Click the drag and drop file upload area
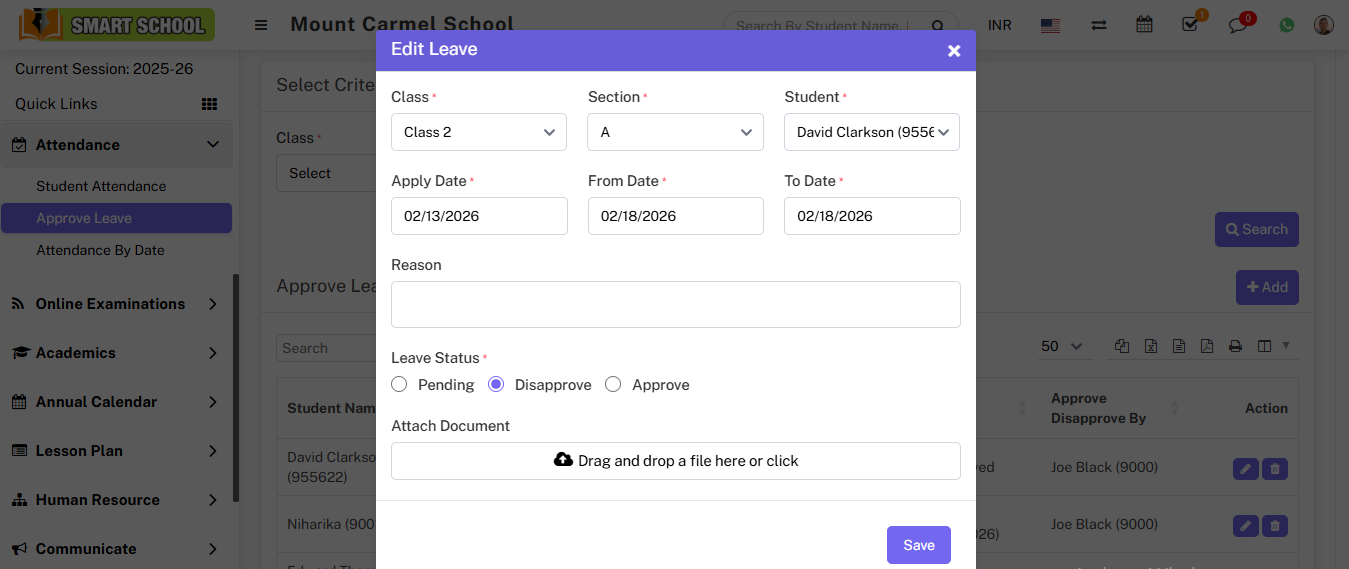This screenshot has height=569, width=1349. [x=675, y=461]
